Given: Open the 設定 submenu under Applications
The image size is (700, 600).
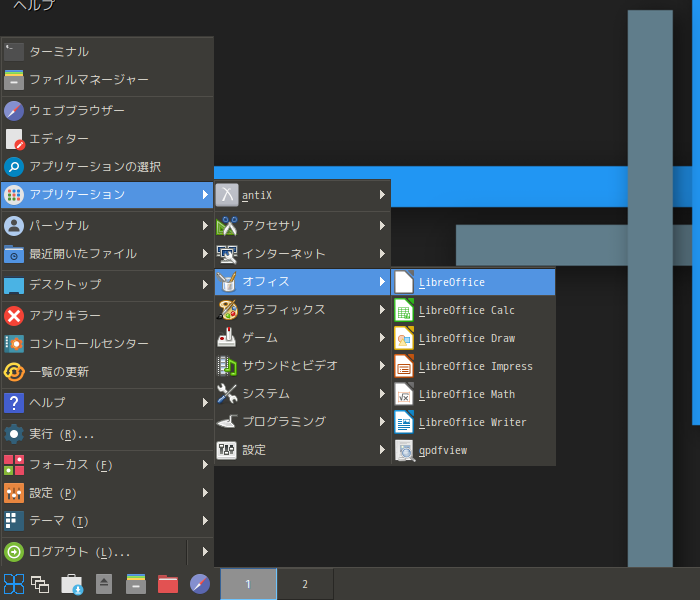Looking at the screenshot, I should pos(302,450).
